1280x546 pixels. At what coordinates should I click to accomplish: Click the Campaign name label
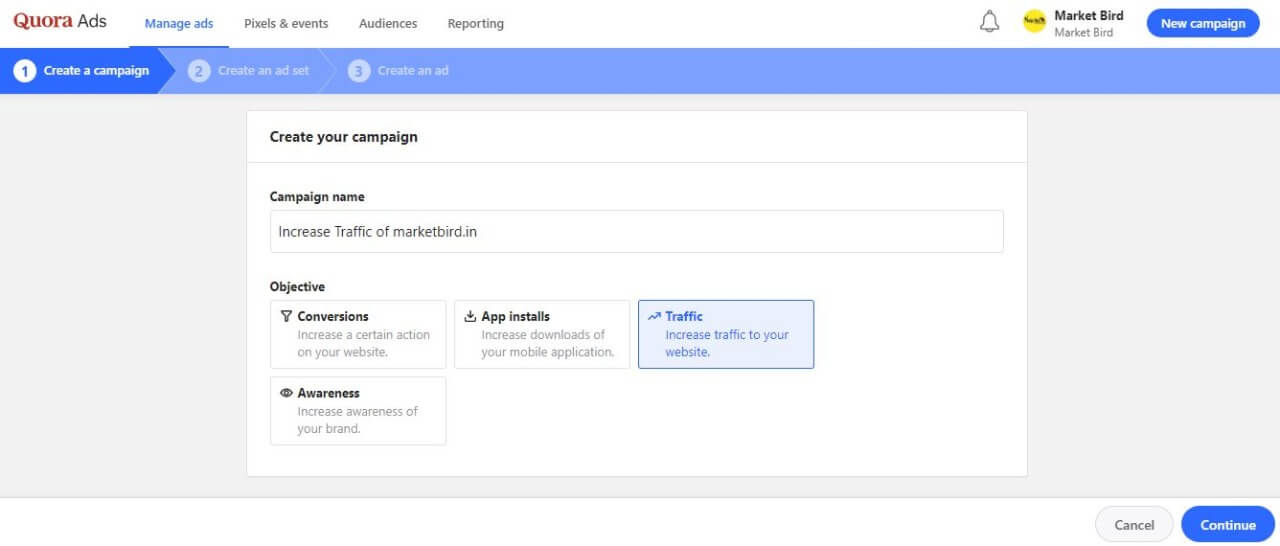tap(317, 197)
